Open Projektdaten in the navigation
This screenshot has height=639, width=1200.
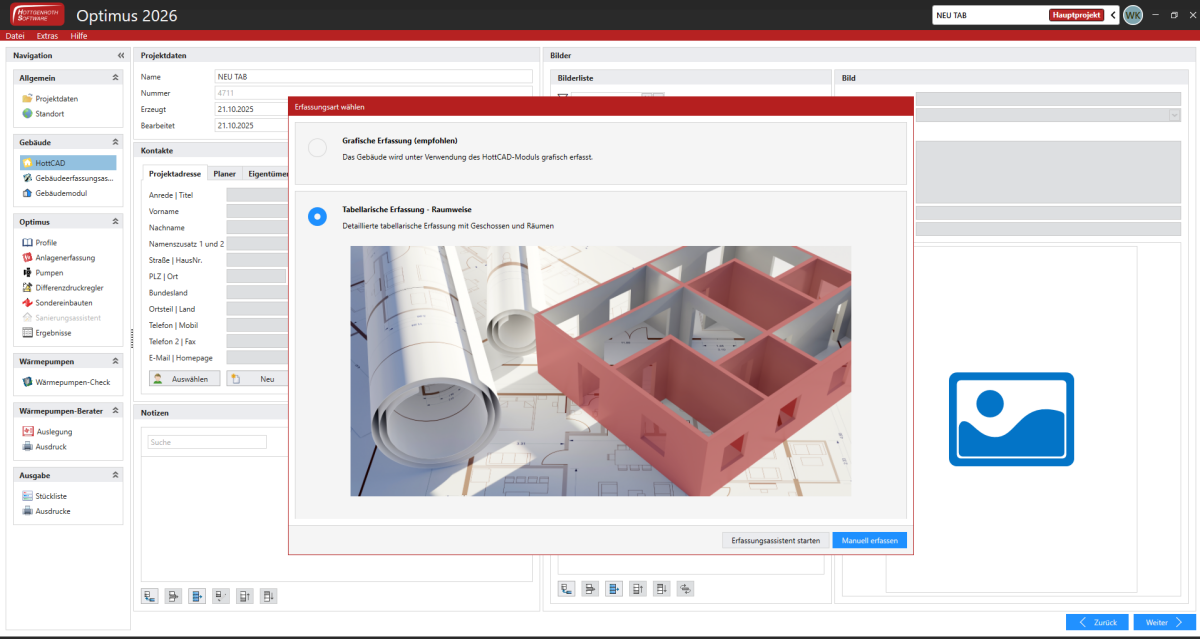[x=56, y=98]
